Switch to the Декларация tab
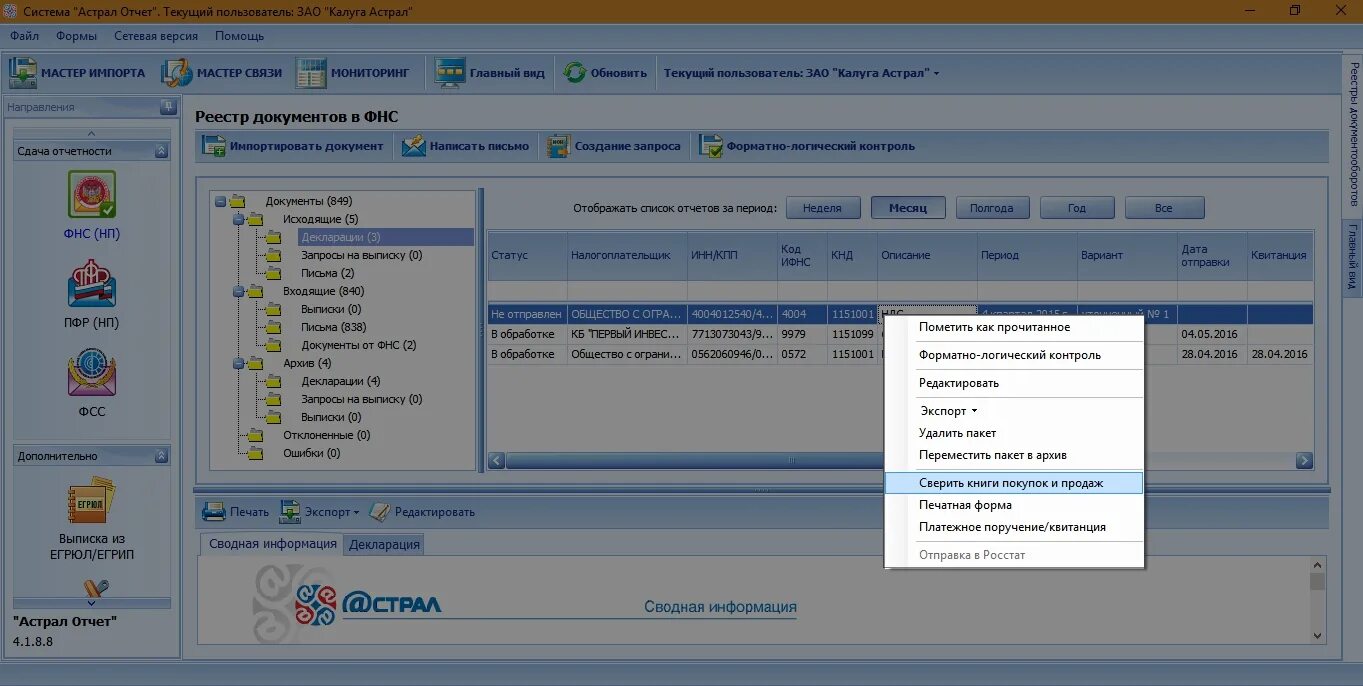 tap(384, 544)
